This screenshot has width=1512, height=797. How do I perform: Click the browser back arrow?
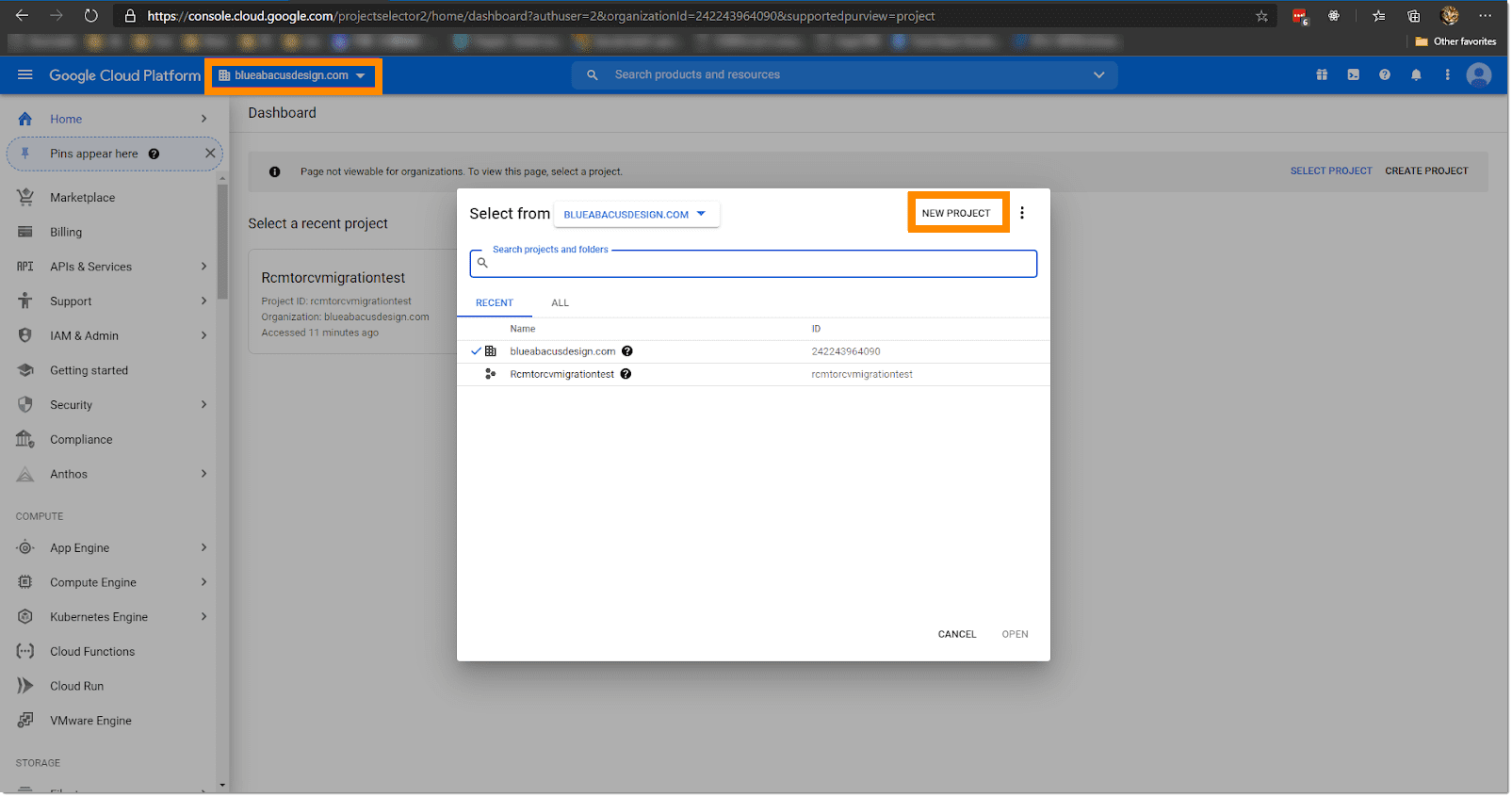point(22,16)
